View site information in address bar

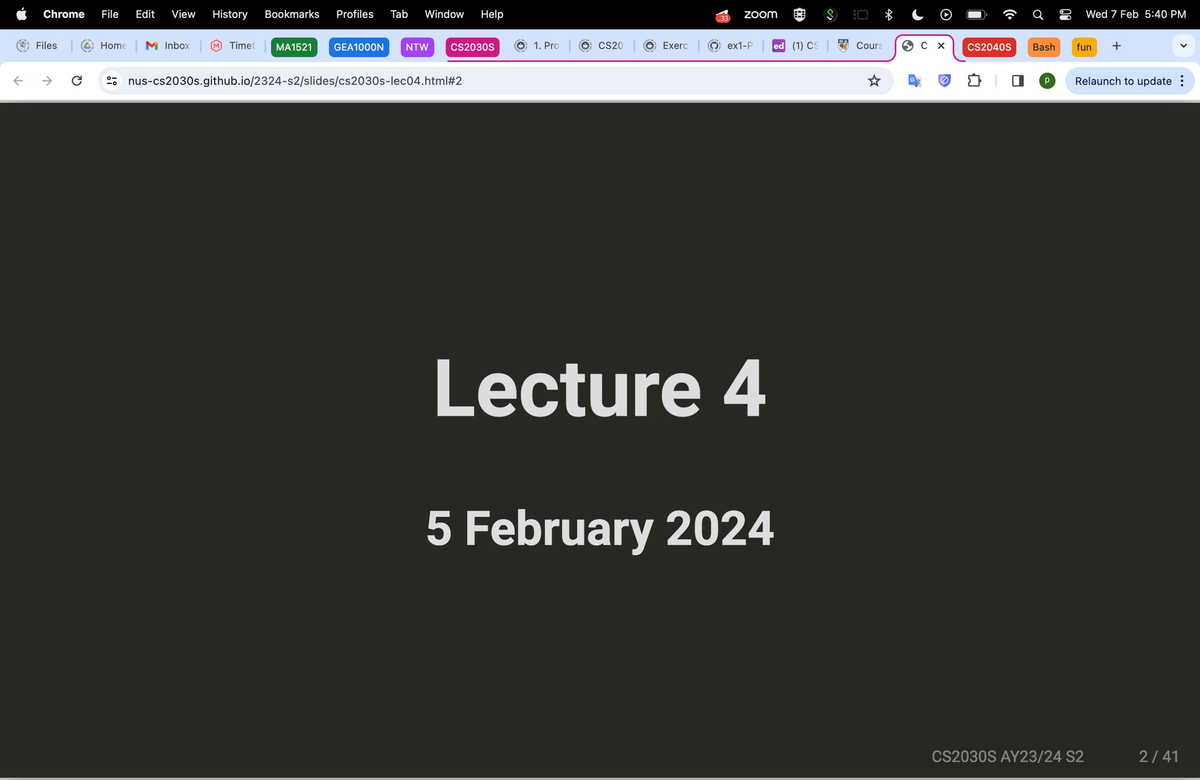click(x=113, y=81)
